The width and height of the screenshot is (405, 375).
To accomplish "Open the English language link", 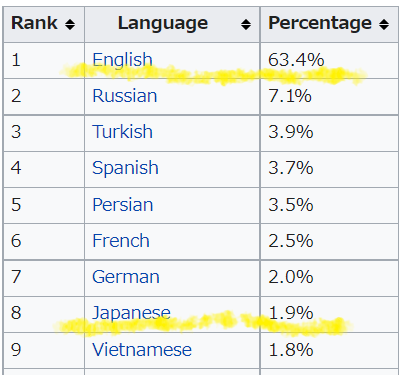I will click(x=122, y=60).
